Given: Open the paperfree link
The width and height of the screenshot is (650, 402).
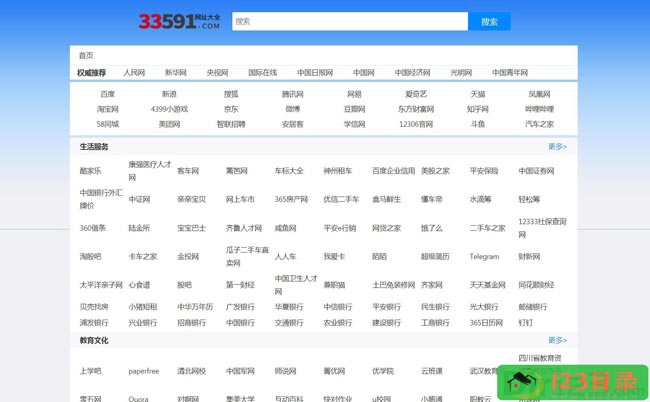Looking at the screenshot, I should pyautogui.click(x=144, y=371).
